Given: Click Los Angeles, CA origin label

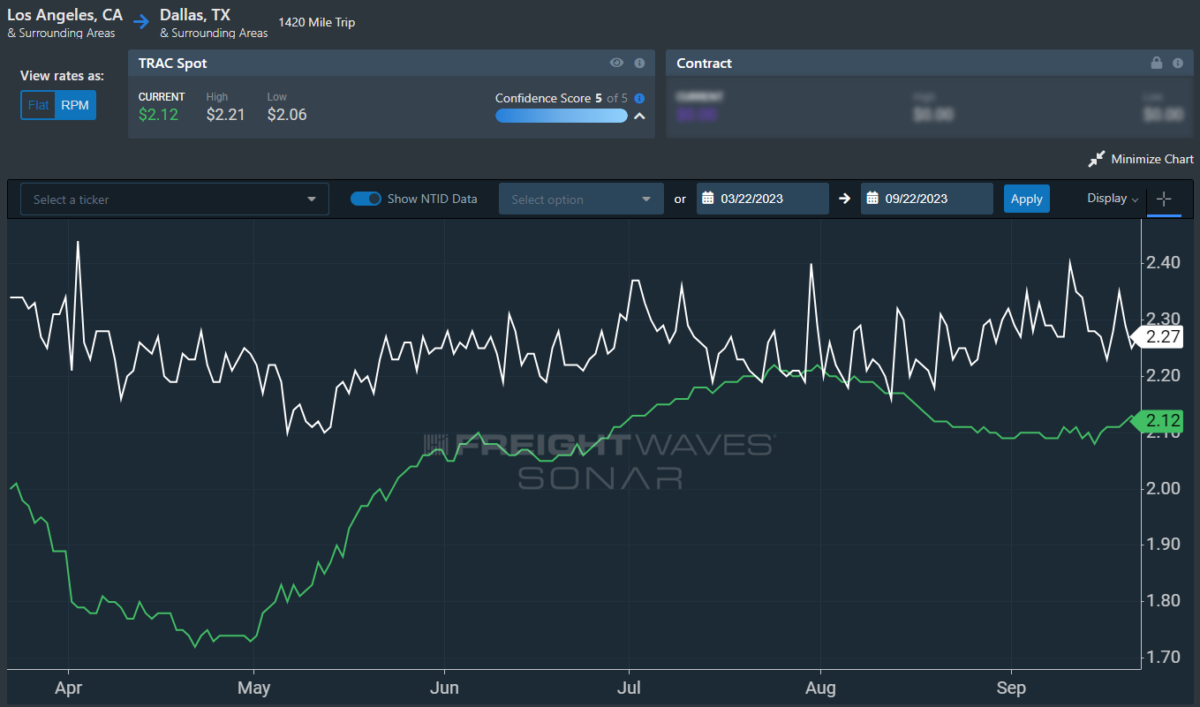Looking at the screenshot, I should (65, 15).
